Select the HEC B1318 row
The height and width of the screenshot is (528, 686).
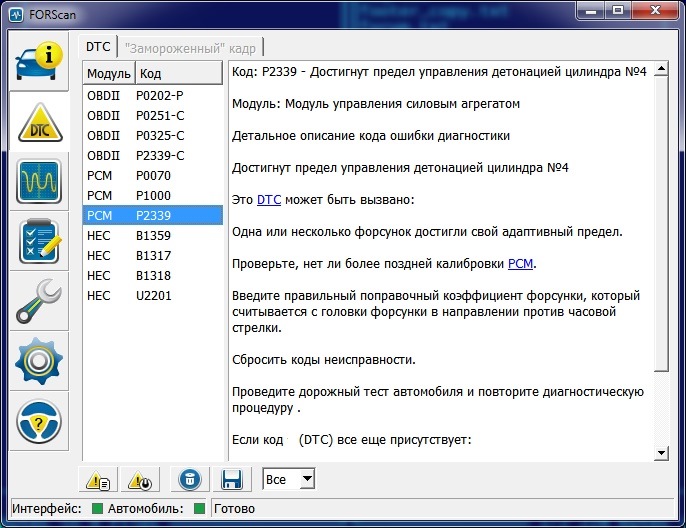point(153,276)
